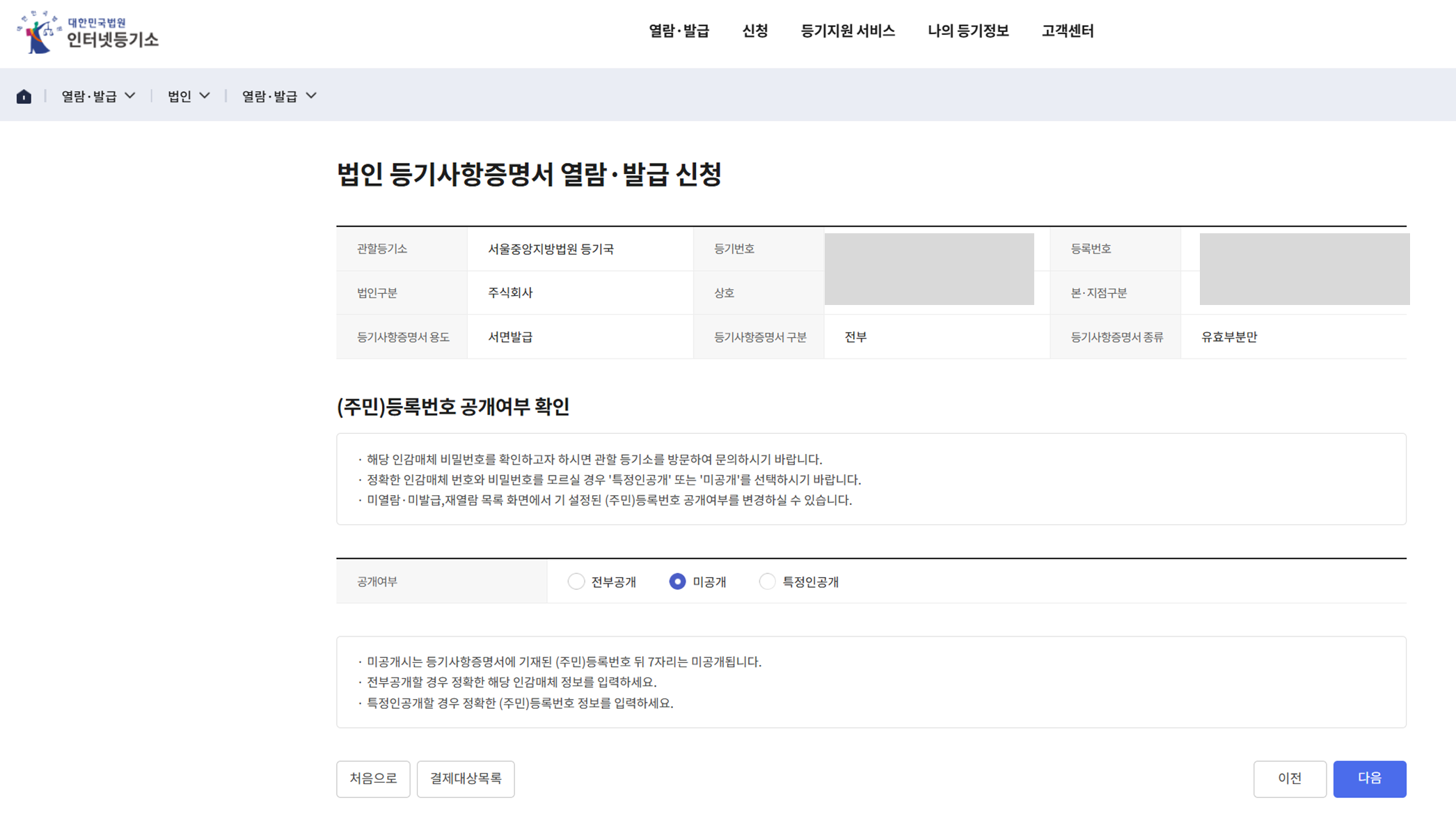Viewport: 1456px width, 821px height.
Task: Click the home icon in breadcrumb bar
Action: 24,96
